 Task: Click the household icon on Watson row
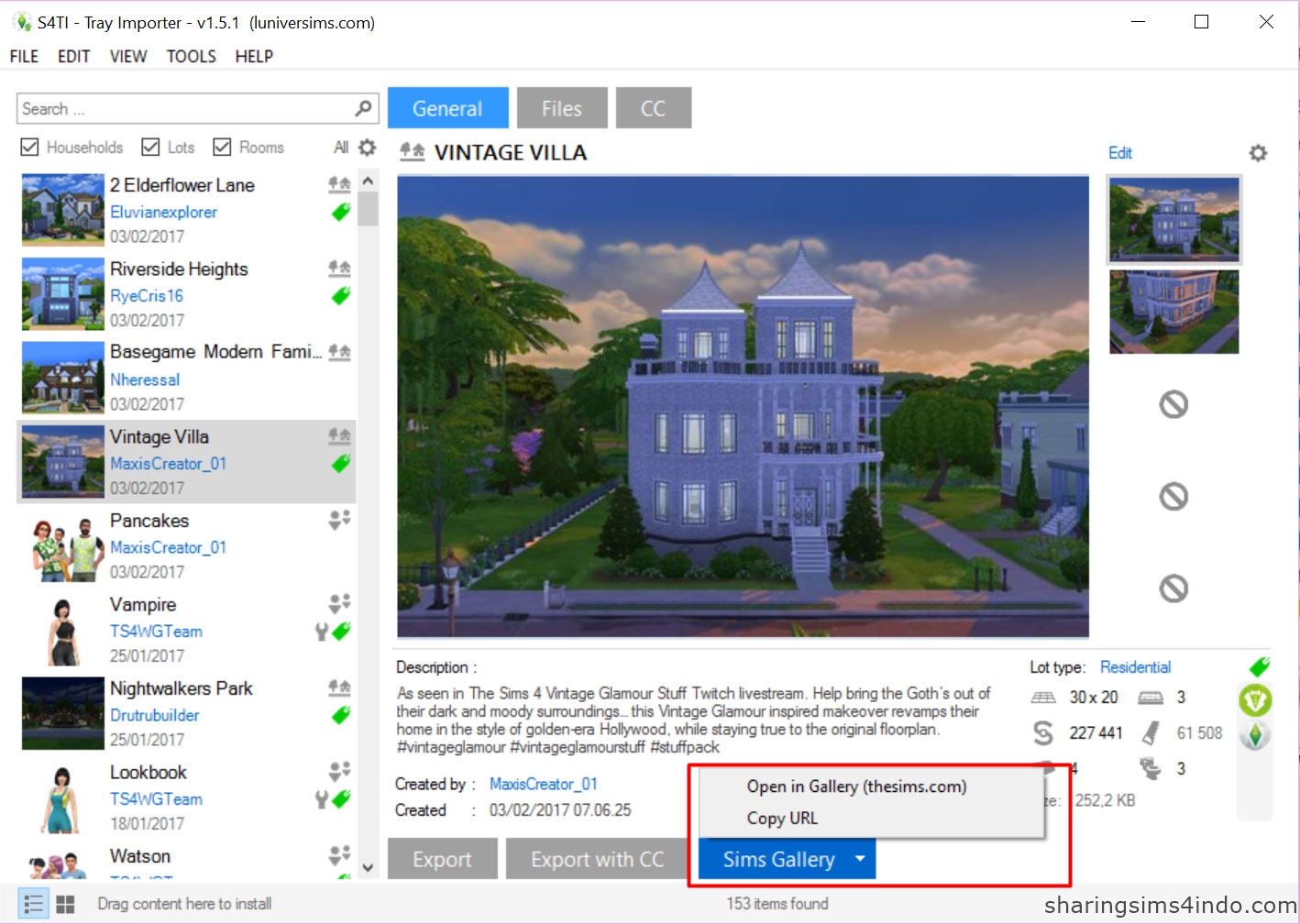coord(339,855)
